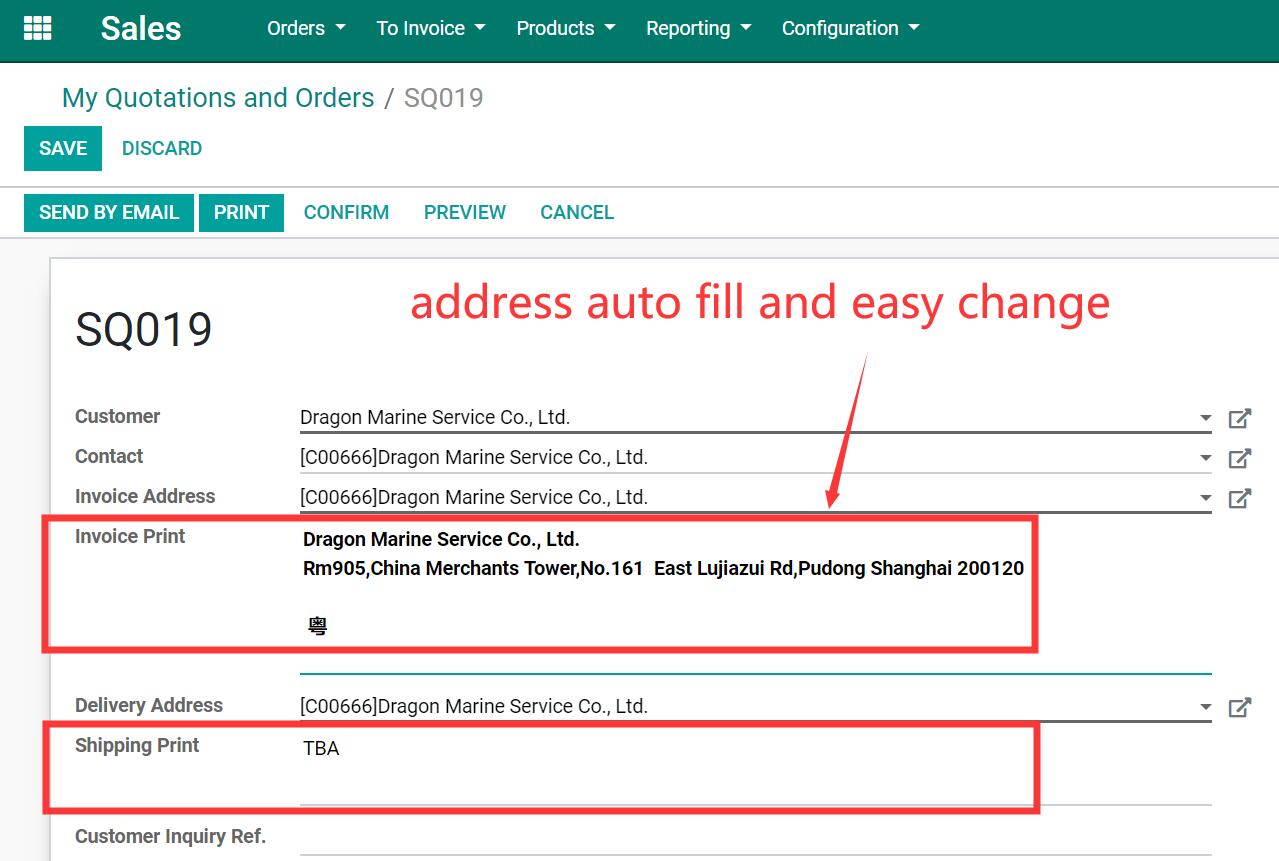1279x861 pixels.
Task: Open external link for Customer record
Action: point(1240,418)
